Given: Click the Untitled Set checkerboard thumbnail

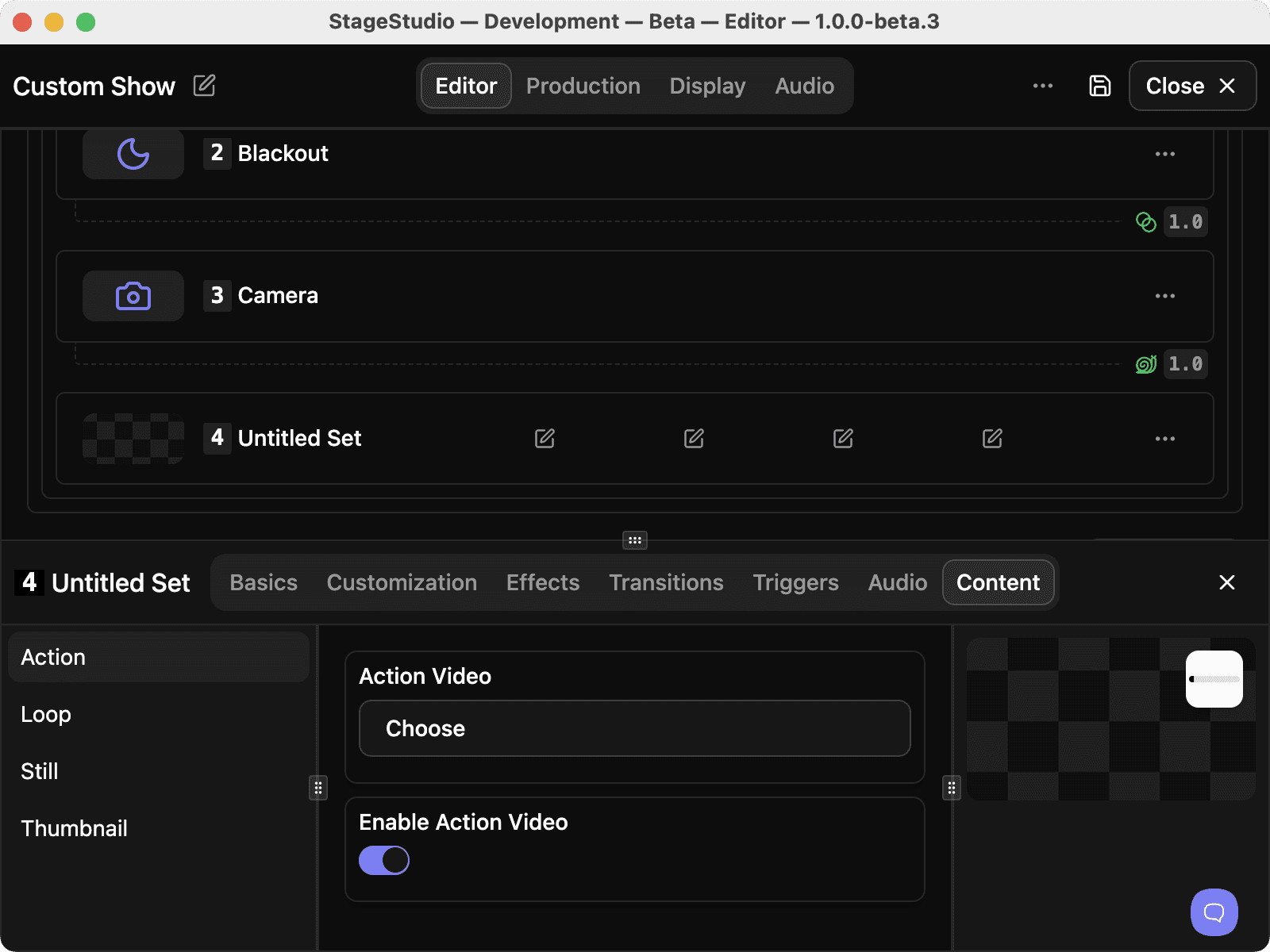Looking at the screenshot, I should coord(133,439).
